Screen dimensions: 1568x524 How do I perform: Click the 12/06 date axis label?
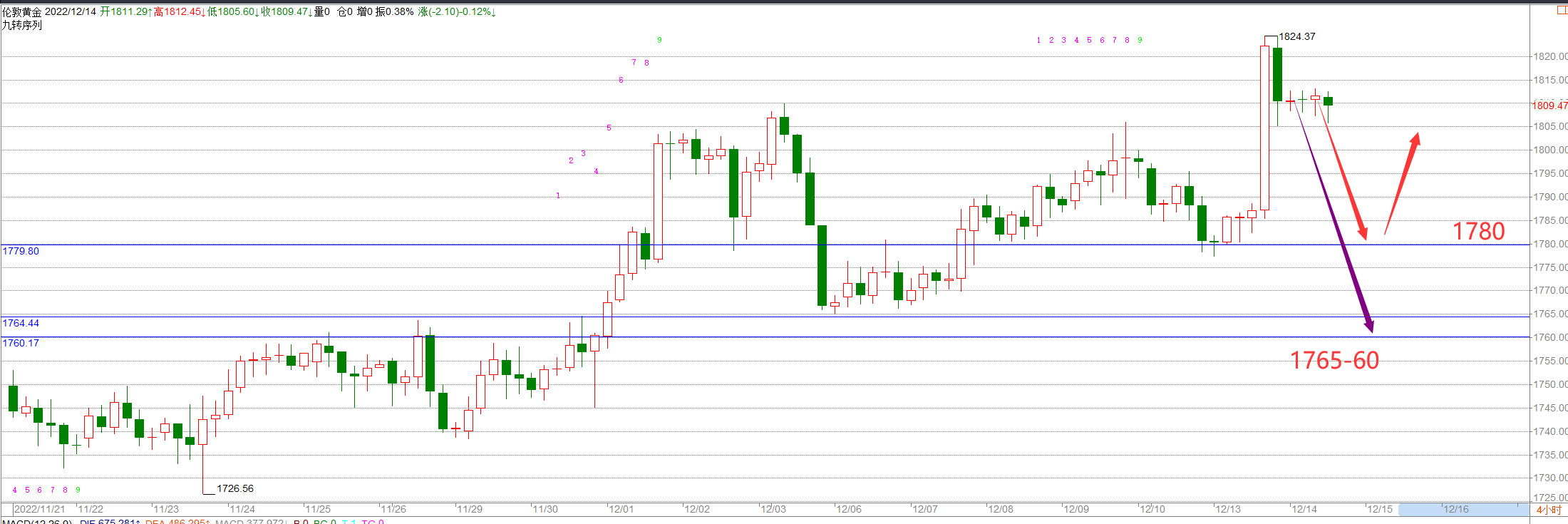click(x=849, y=509)
